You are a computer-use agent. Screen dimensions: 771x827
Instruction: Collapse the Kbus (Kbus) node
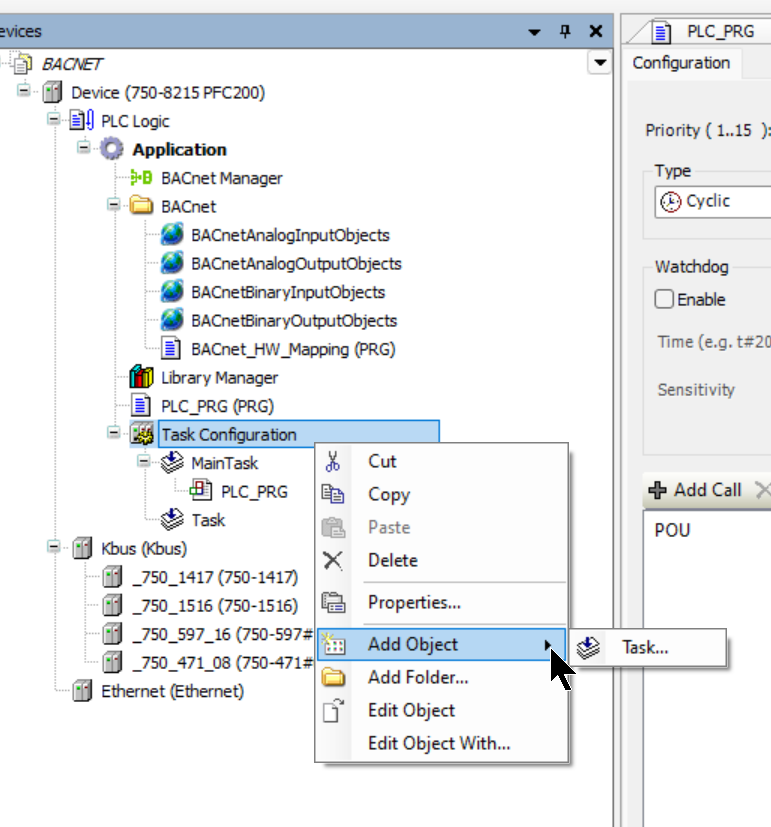tap(53, 546)
